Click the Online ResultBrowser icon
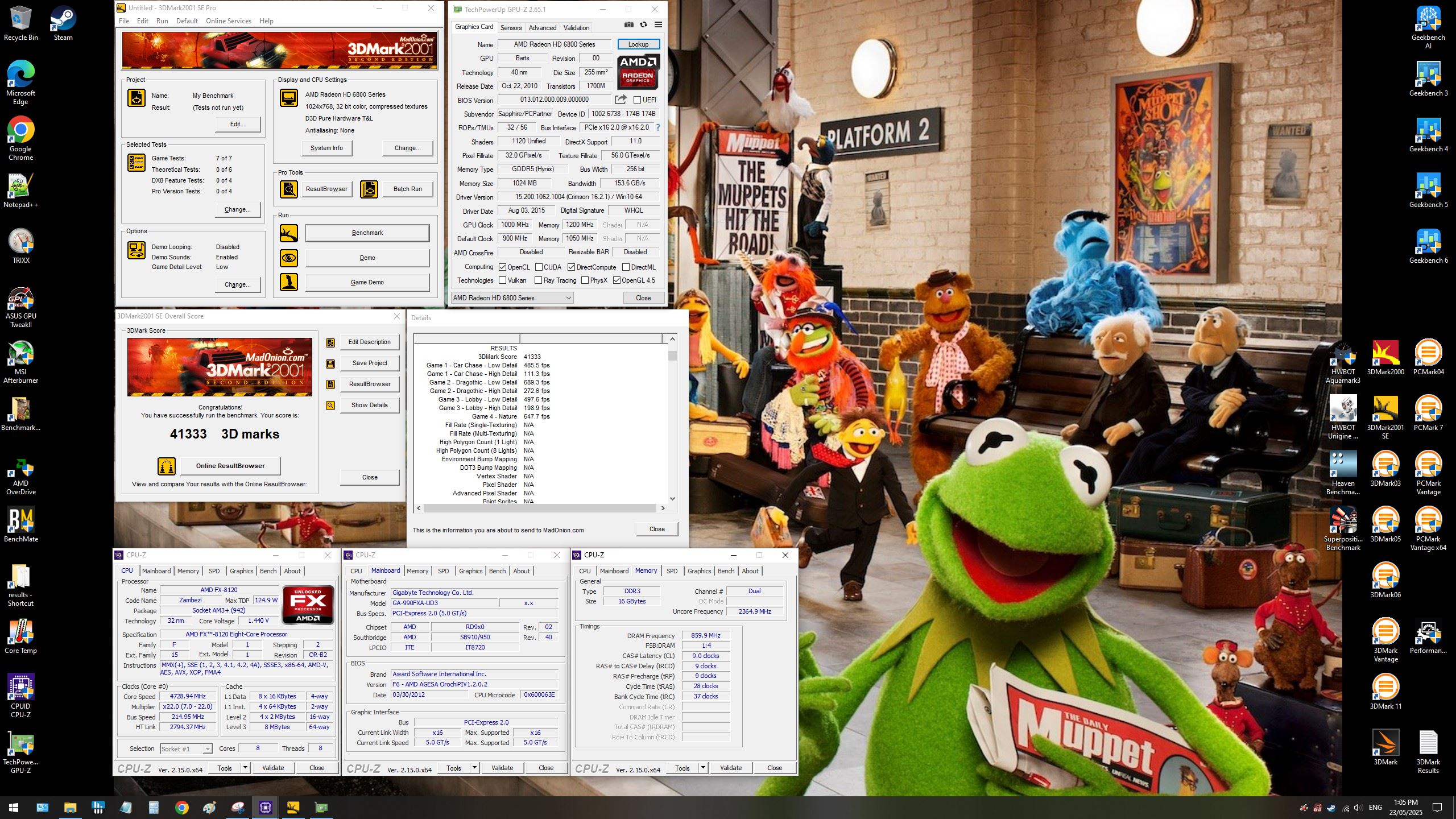1456x819 pixels. click(167, 466)
